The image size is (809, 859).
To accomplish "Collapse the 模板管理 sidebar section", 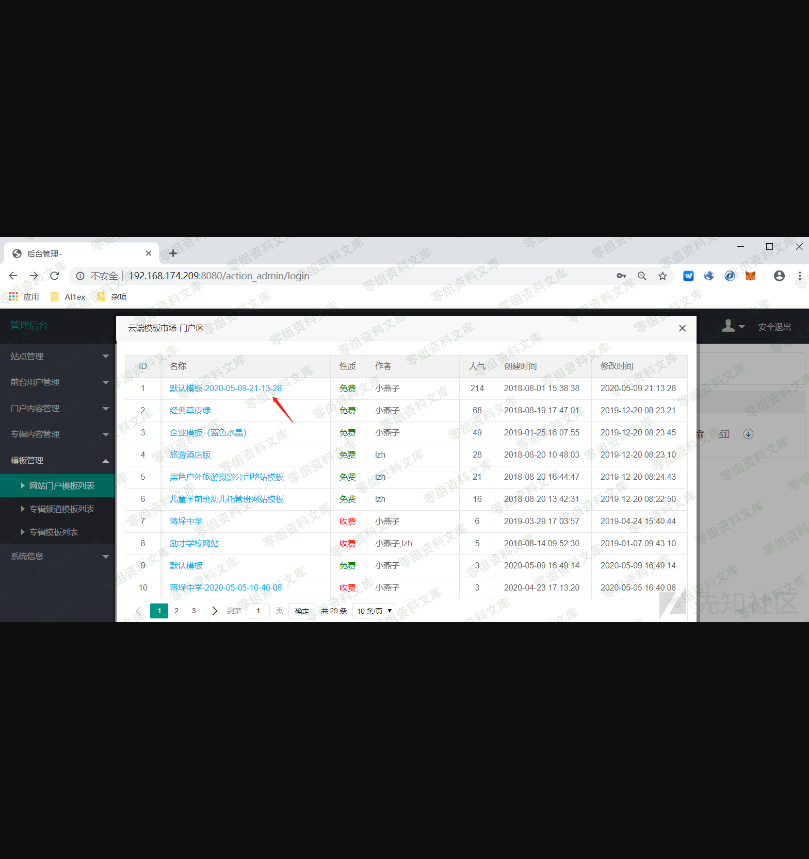I will (x=57, y=460).
